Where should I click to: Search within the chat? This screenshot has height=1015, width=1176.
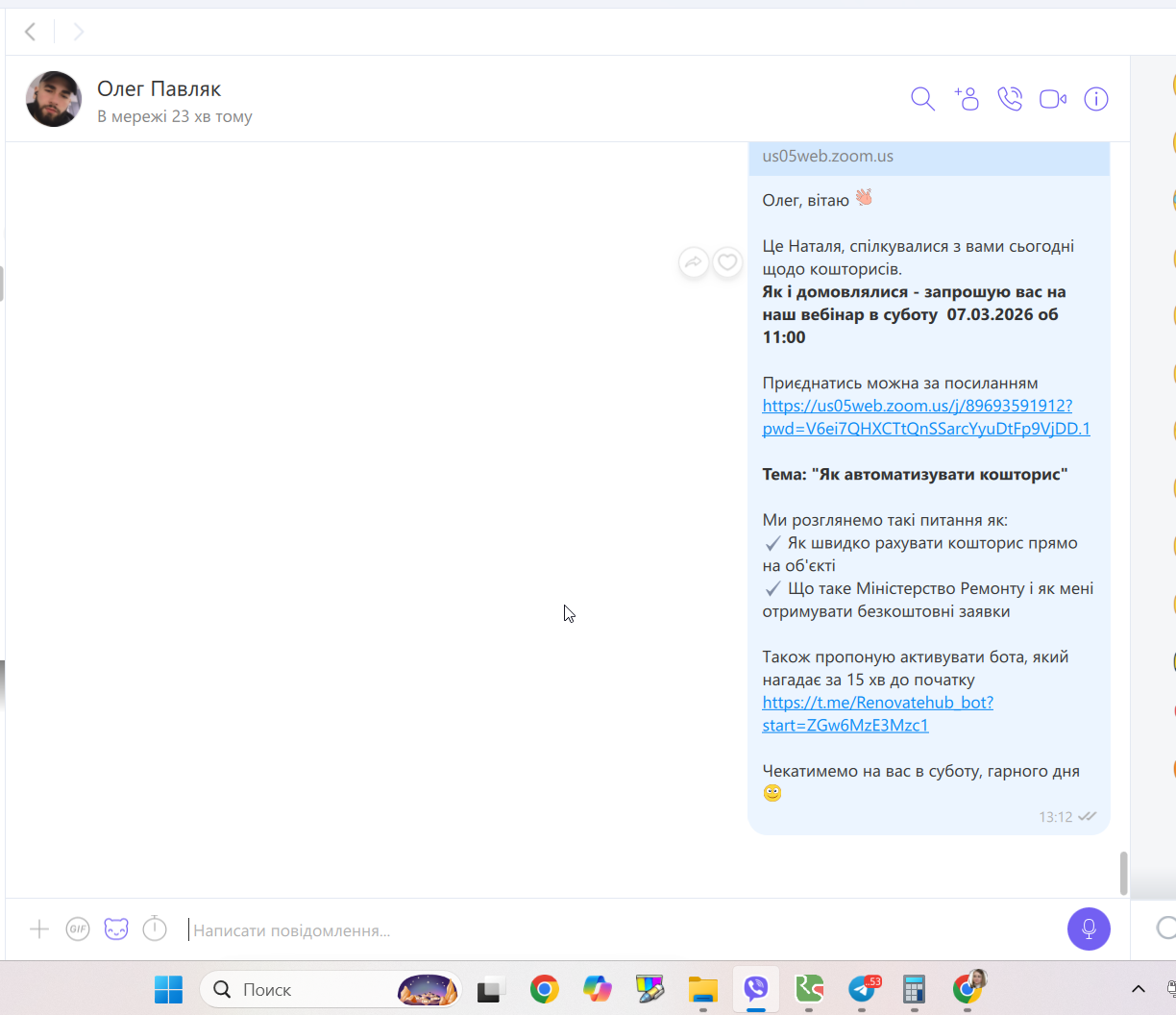[922, 99]
